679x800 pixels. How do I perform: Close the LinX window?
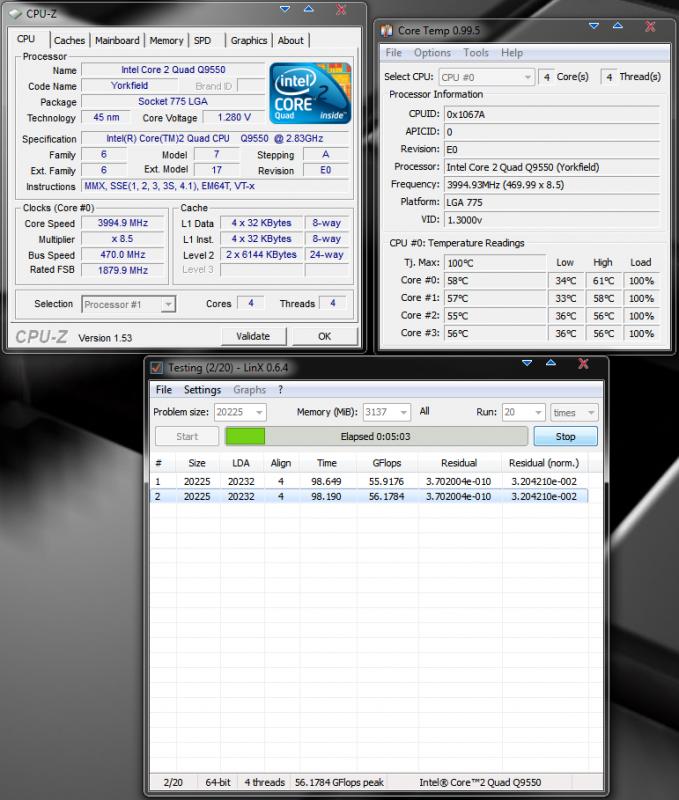(x=583, y=363)
